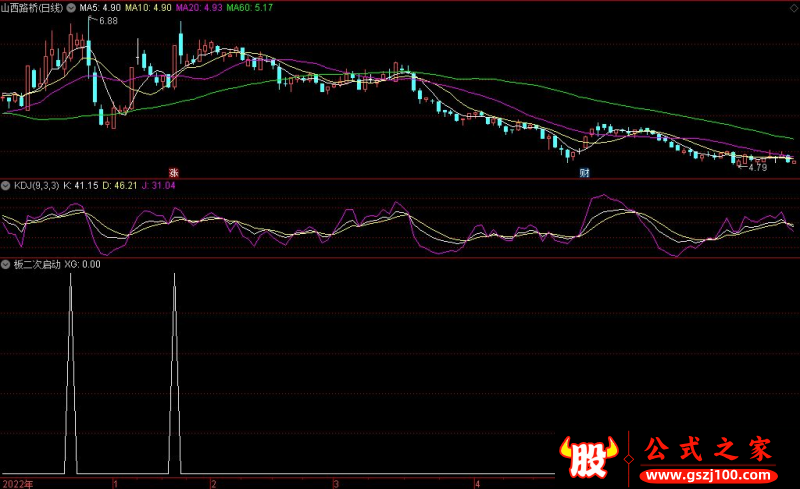Click the red 涨 marker icon
Screen dimensions: 800x489
[x=173, y=171]
